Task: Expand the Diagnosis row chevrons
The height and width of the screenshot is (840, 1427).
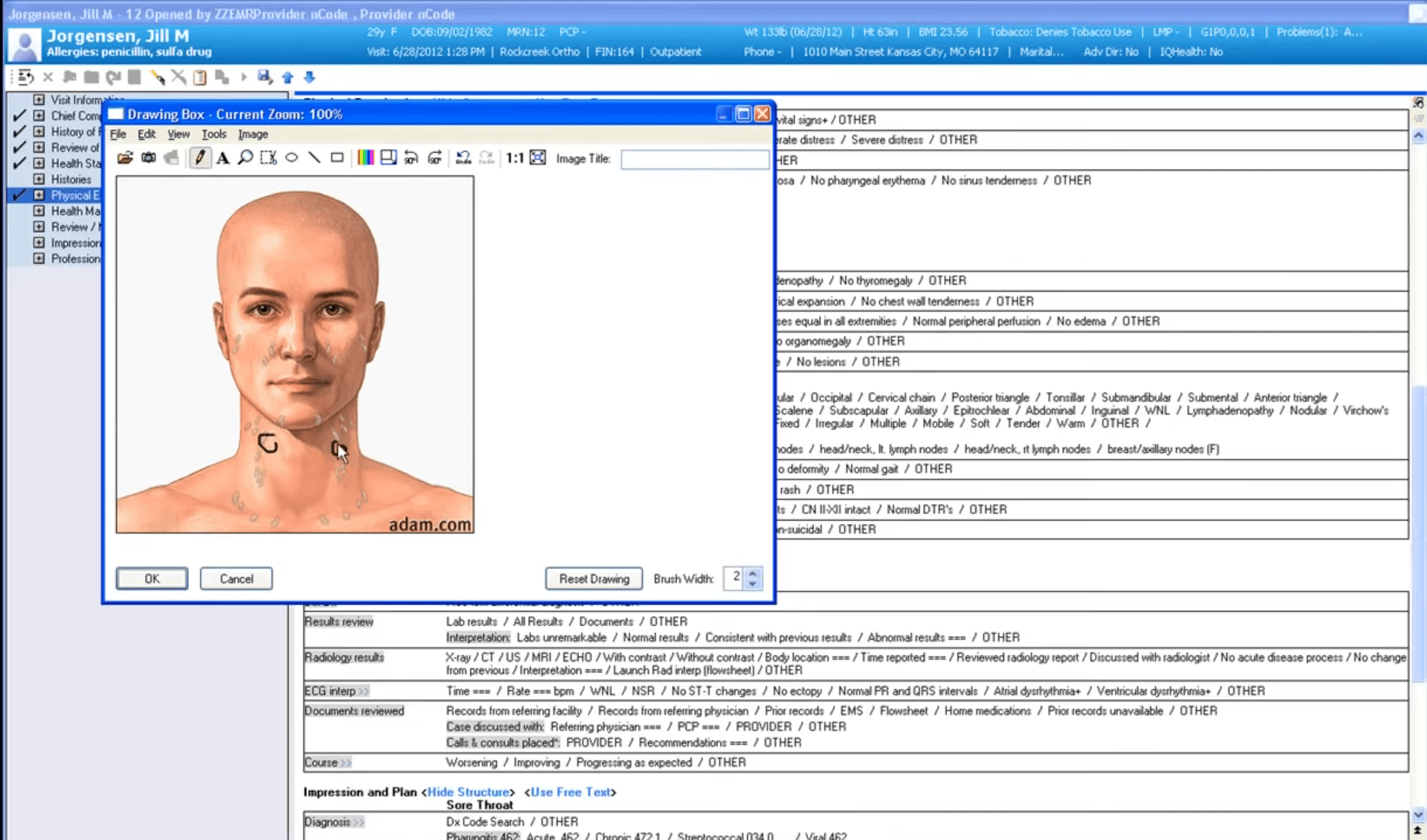Action: tap(359, 822)
